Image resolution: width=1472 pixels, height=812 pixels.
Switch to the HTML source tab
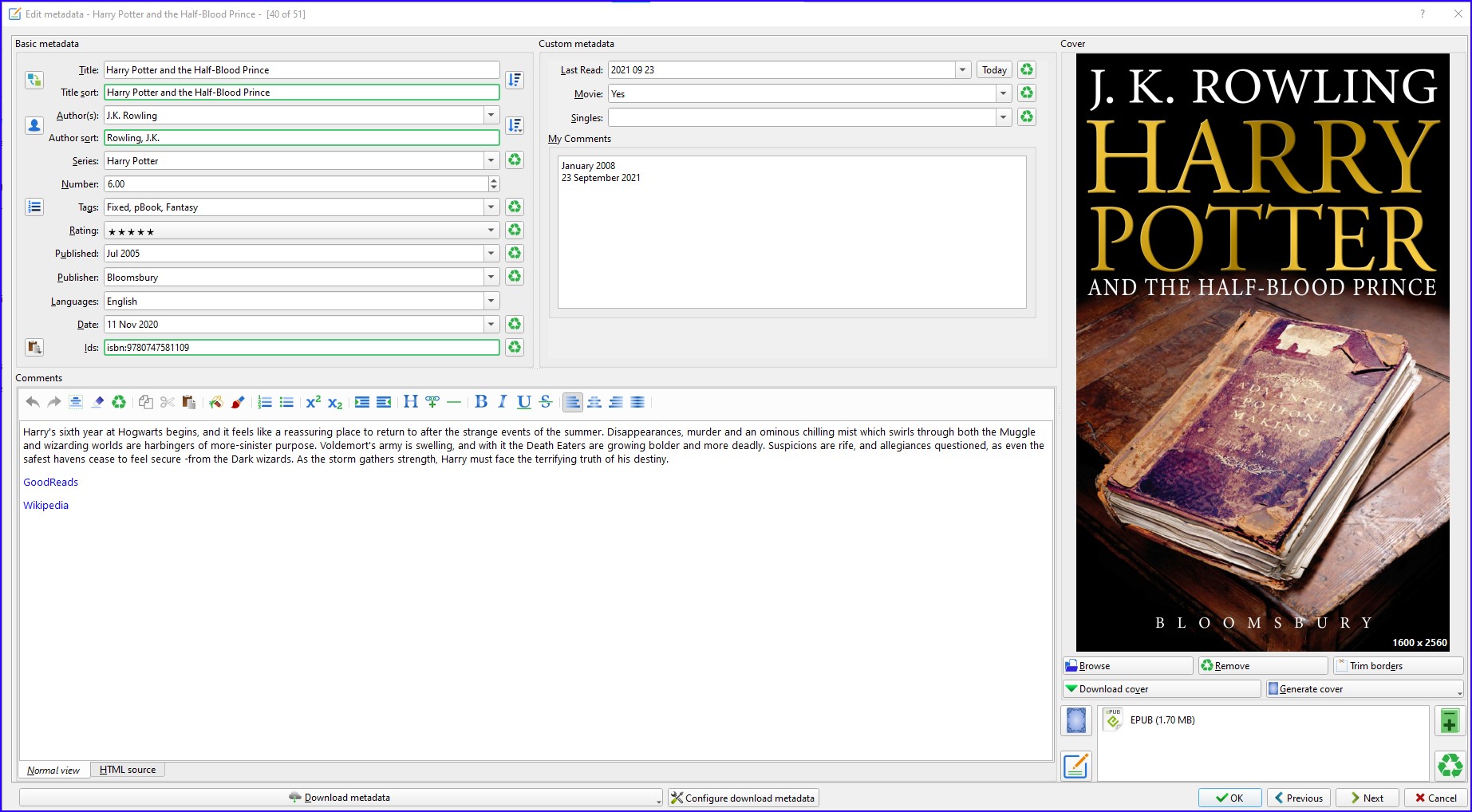[128, 770]
